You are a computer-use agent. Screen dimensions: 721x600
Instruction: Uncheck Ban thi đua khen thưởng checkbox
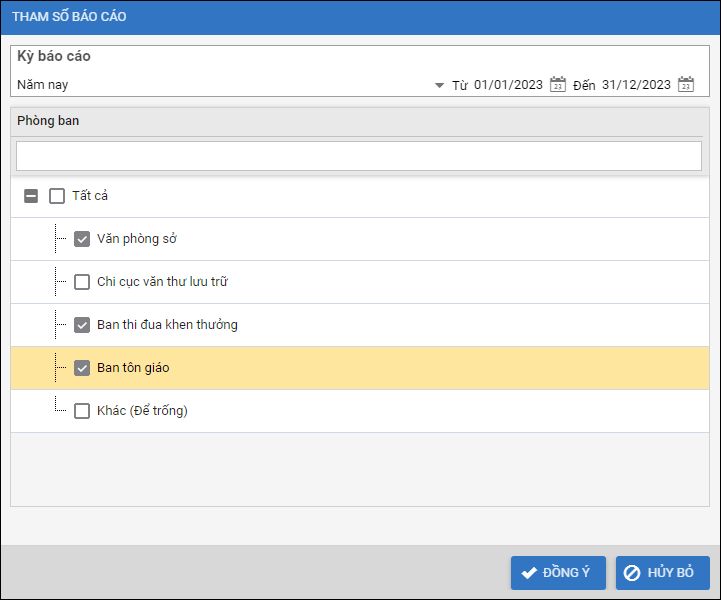pos(82,325)
